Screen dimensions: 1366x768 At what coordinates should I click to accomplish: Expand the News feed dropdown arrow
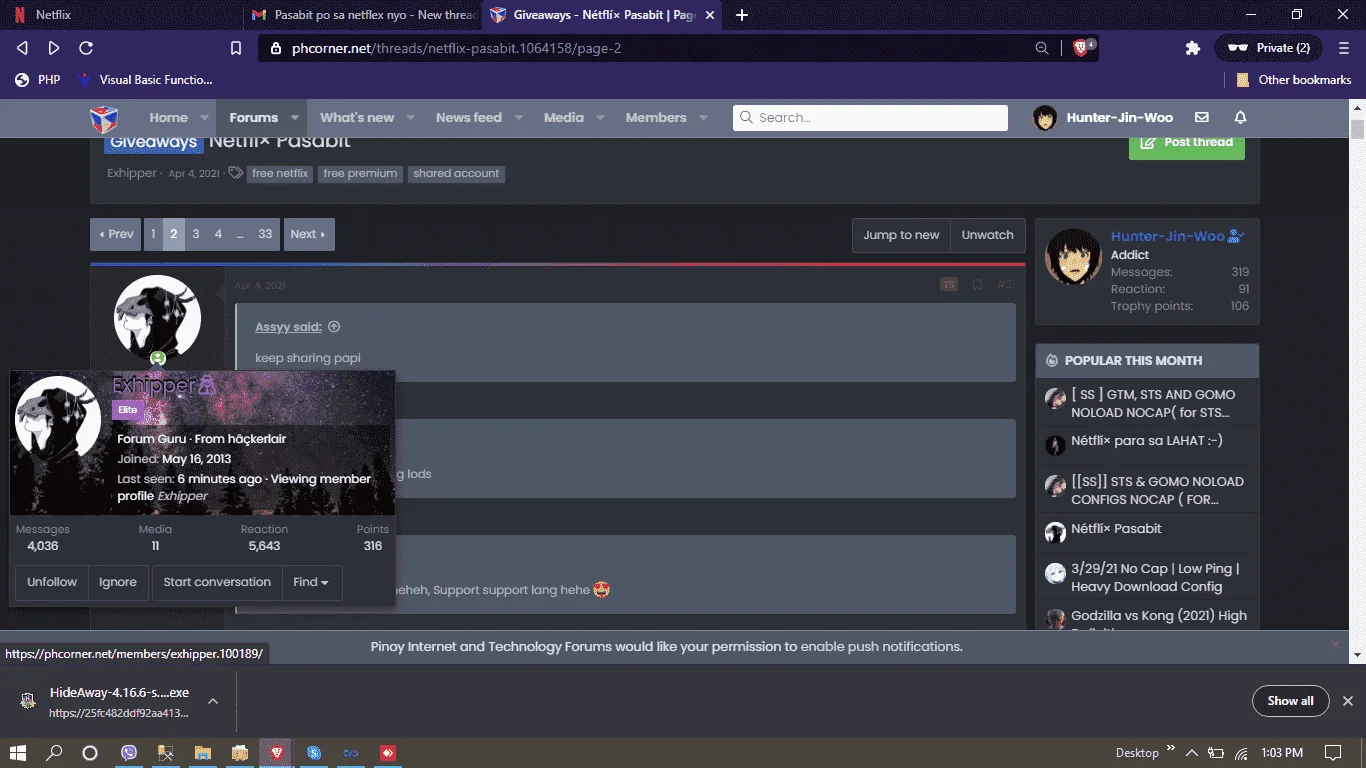tap(518, 118)
